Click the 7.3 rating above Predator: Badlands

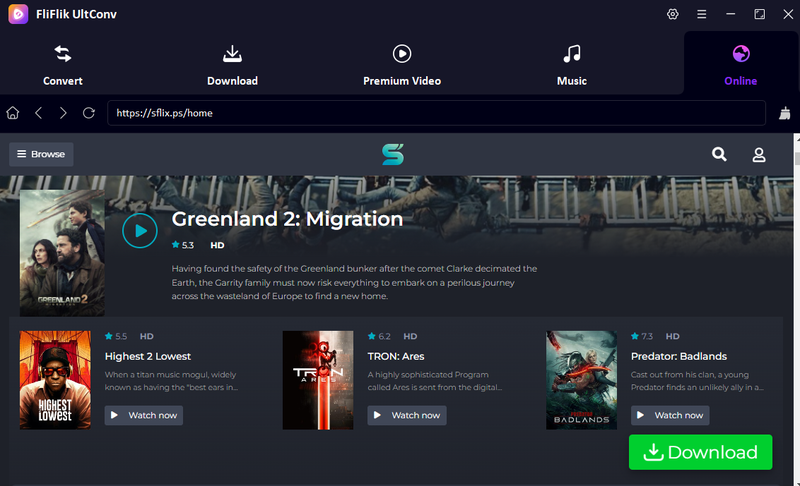(642, 336)
